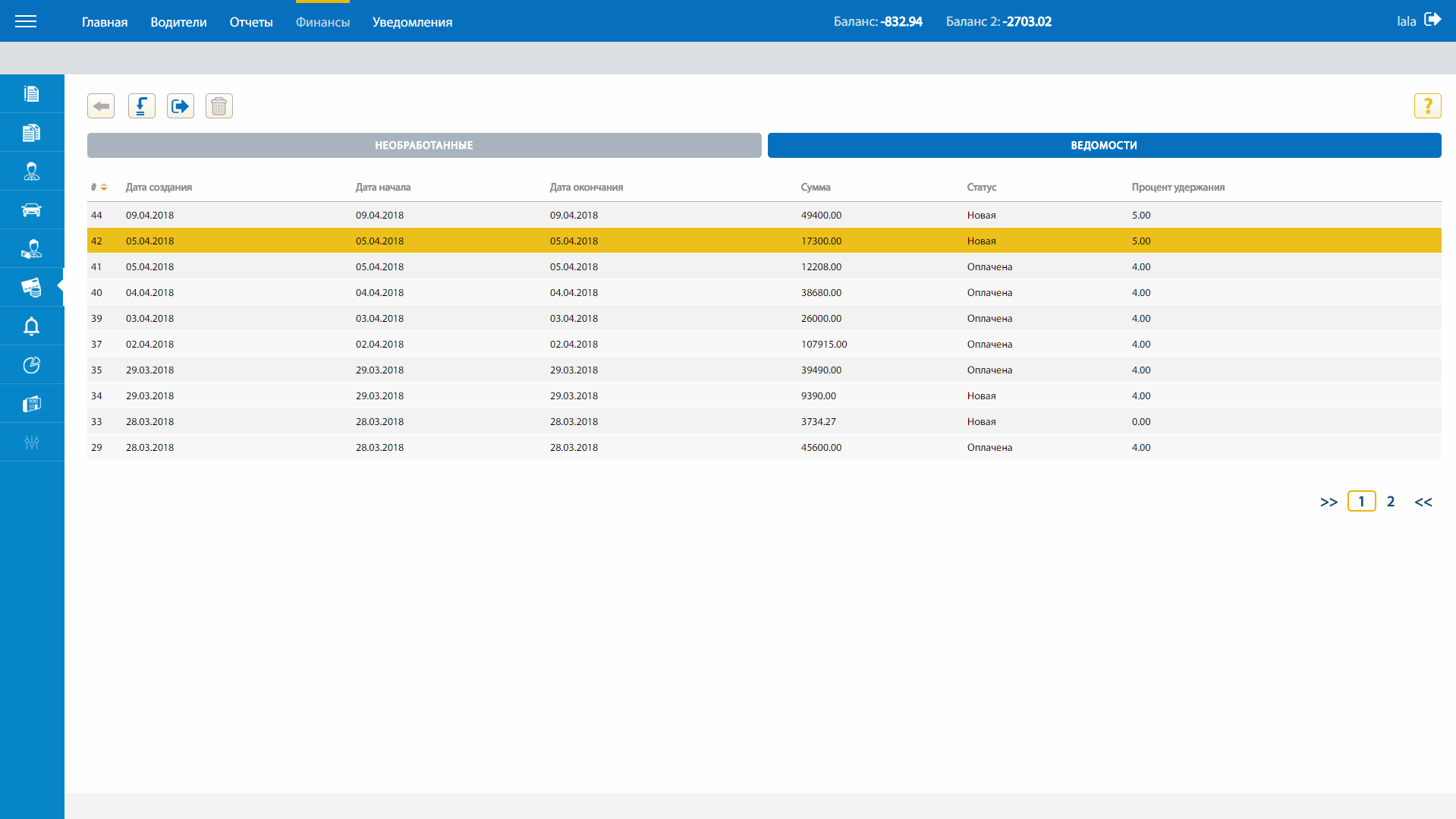1456x819 pixels.
Task: Click the blue export arrow toolbar button
Action: 181,106
